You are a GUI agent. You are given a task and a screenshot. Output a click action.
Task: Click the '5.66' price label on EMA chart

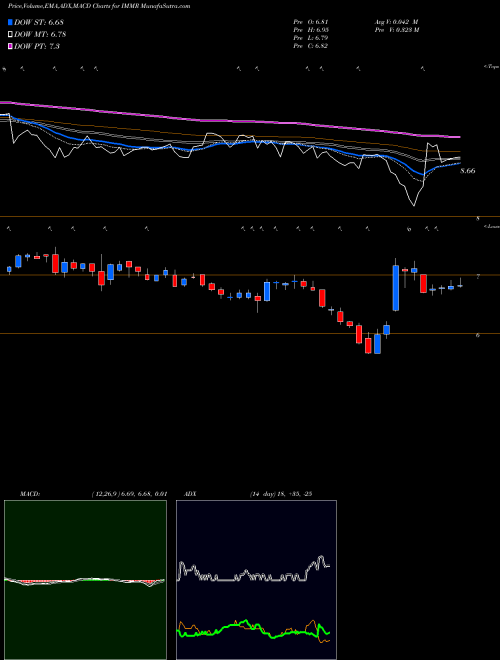click(468, 171)
